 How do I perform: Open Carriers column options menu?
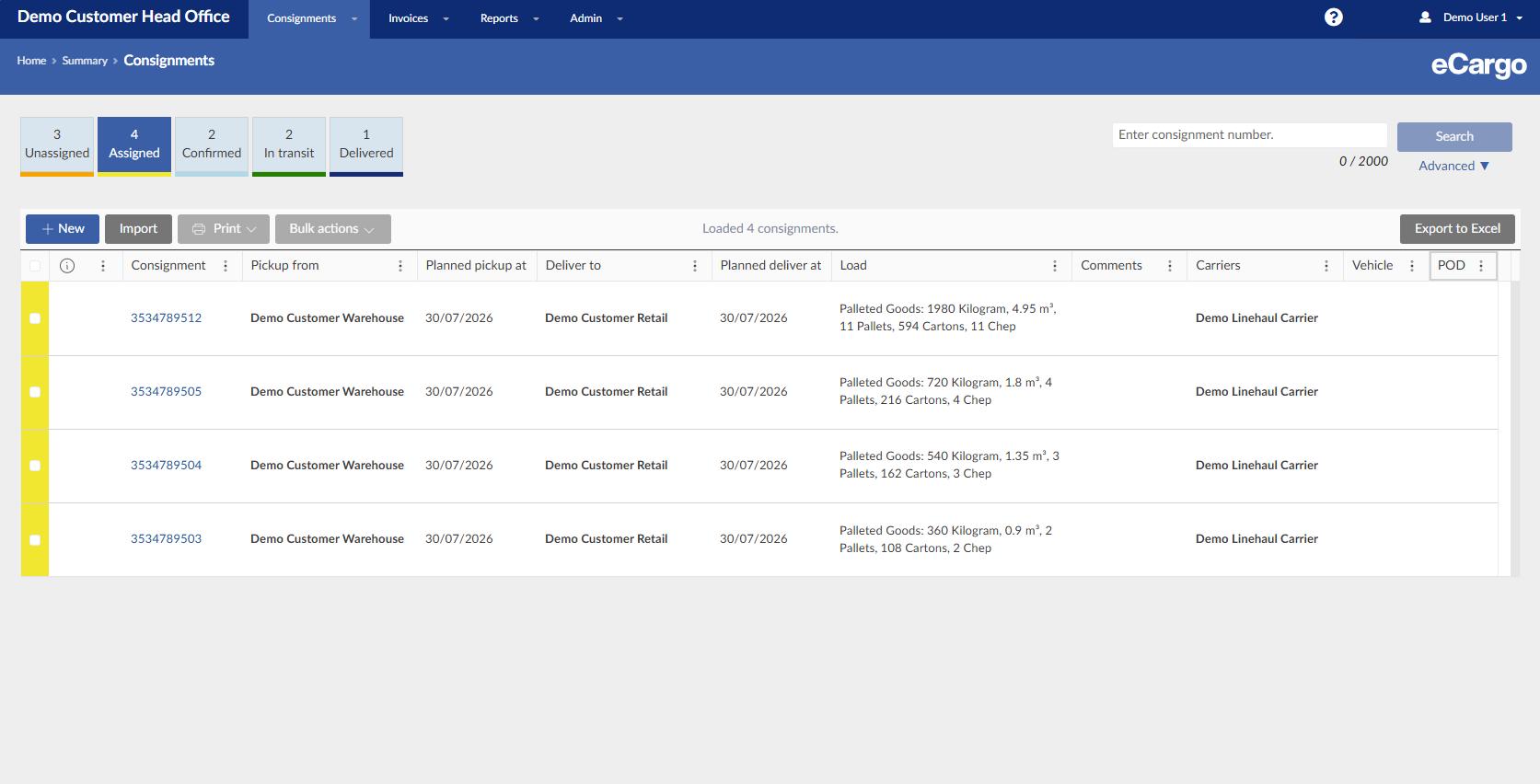1326,266
